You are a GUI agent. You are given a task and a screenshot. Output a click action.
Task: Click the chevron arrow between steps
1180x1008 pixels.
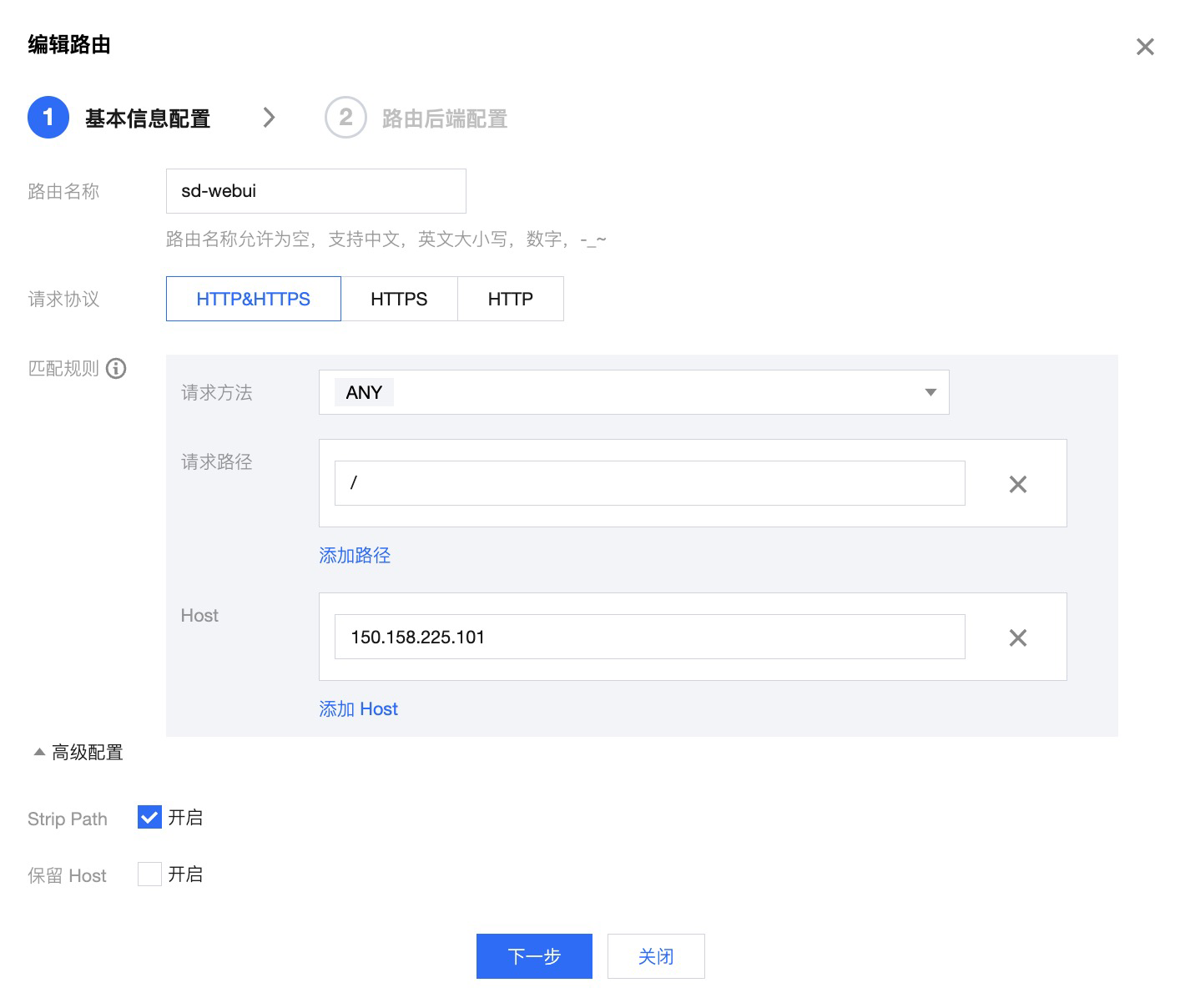(x=269, y=118)
